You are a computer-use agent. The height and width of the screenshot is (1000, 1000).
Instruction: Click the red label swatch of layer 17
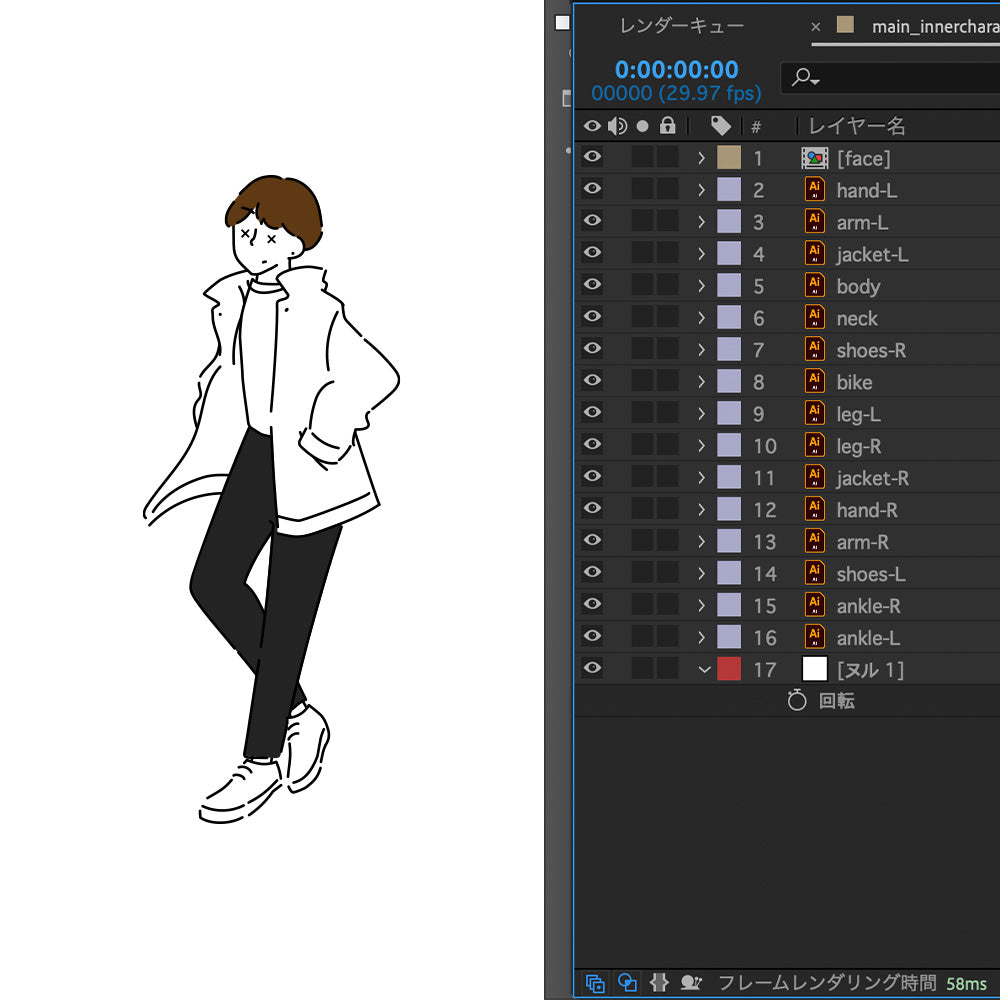pos(729,669)
